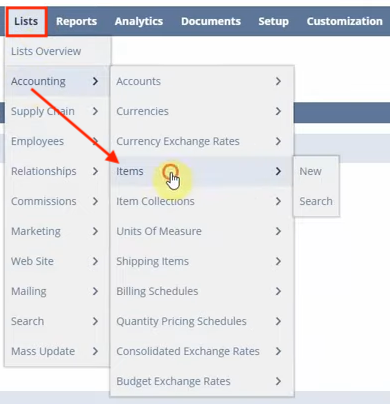390x404 pixels.
Task: Expand chevron beside Currencies
Action: pos(278,111)
